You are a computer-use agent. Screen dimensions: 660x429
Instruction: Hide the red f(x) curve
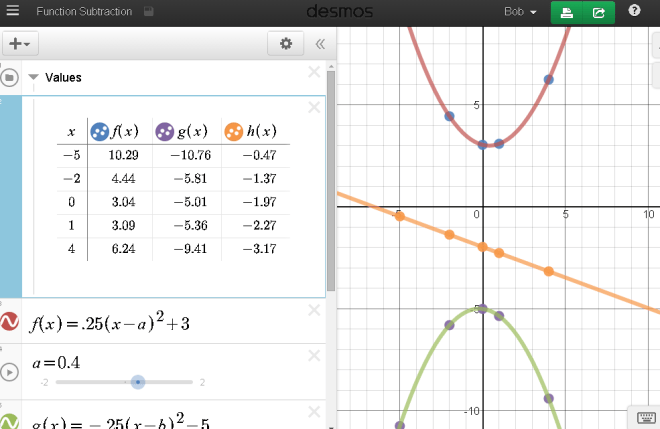click(x=9, y=321)
